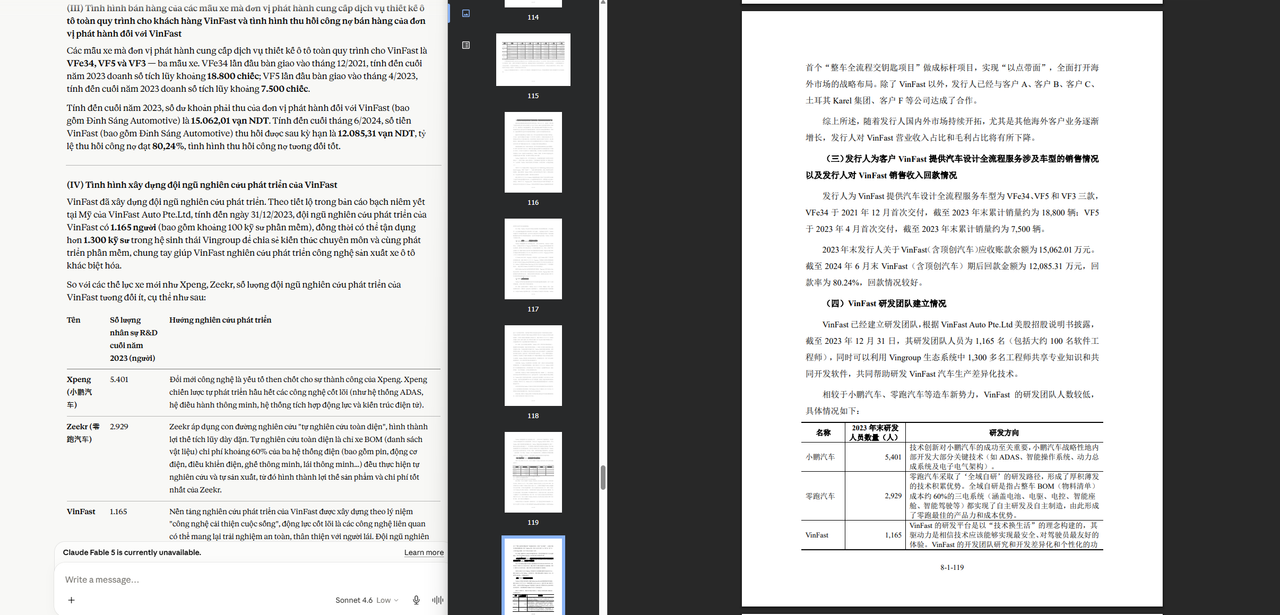Click 'Claude Fable 5 is currently unavailable' notice
This screenshot has height=615, width=1280.
[133, 552]
